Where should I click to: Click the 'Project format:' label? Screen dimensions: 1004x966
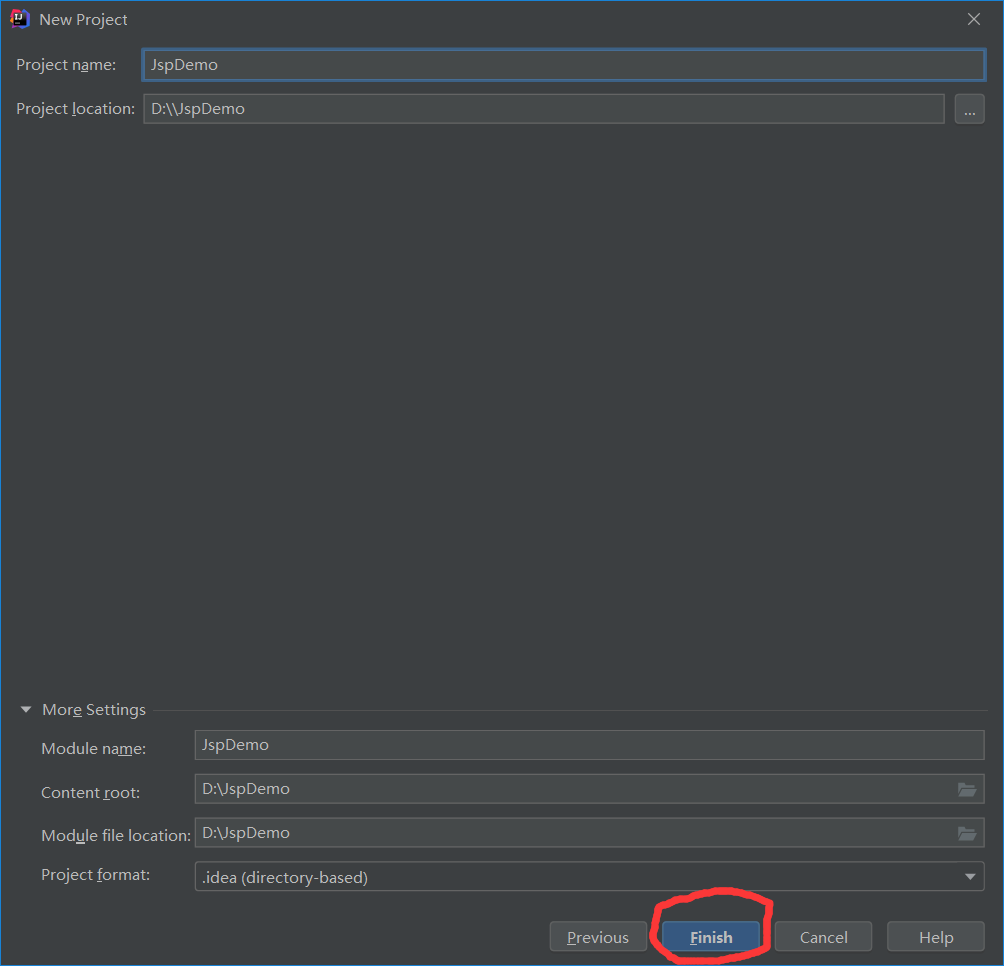(x=95, y=874)
